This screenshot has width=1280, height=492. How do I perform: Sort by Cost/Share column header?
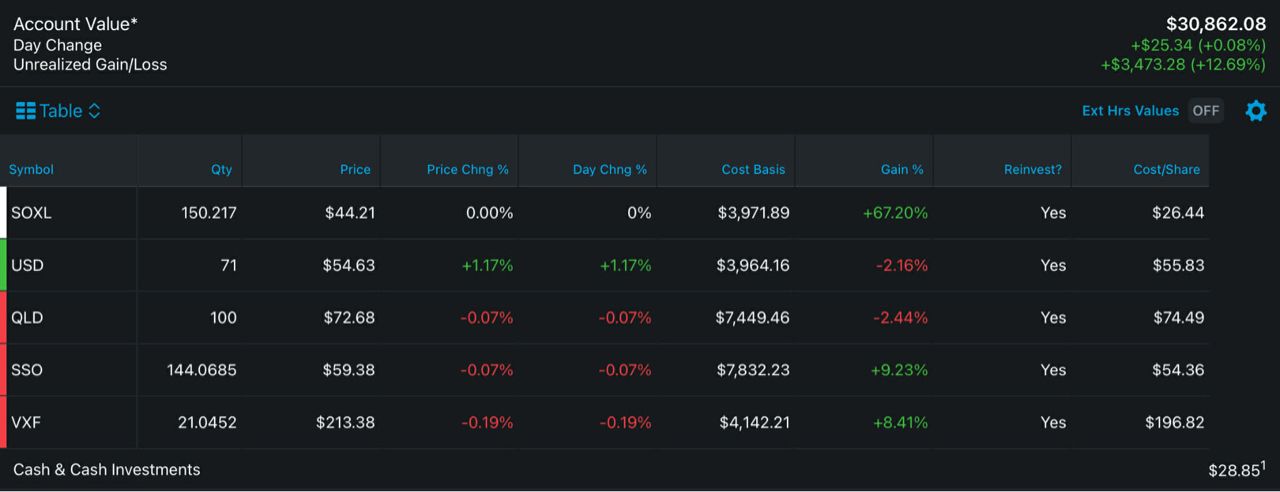(1166, 170)
